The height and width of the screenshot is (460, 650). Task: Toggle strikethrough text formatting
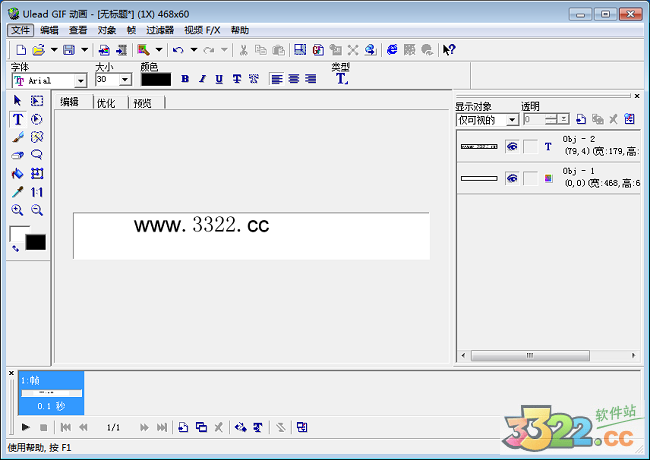click(x=237, y=79)
